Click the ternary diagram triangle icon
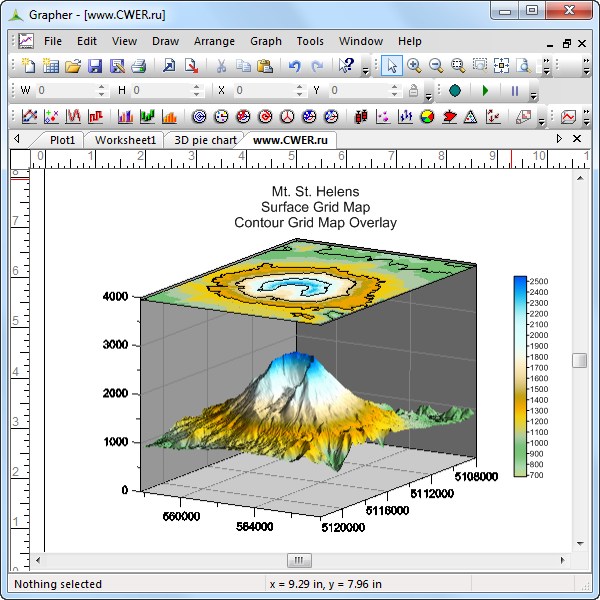 click(x=470, y=117)
